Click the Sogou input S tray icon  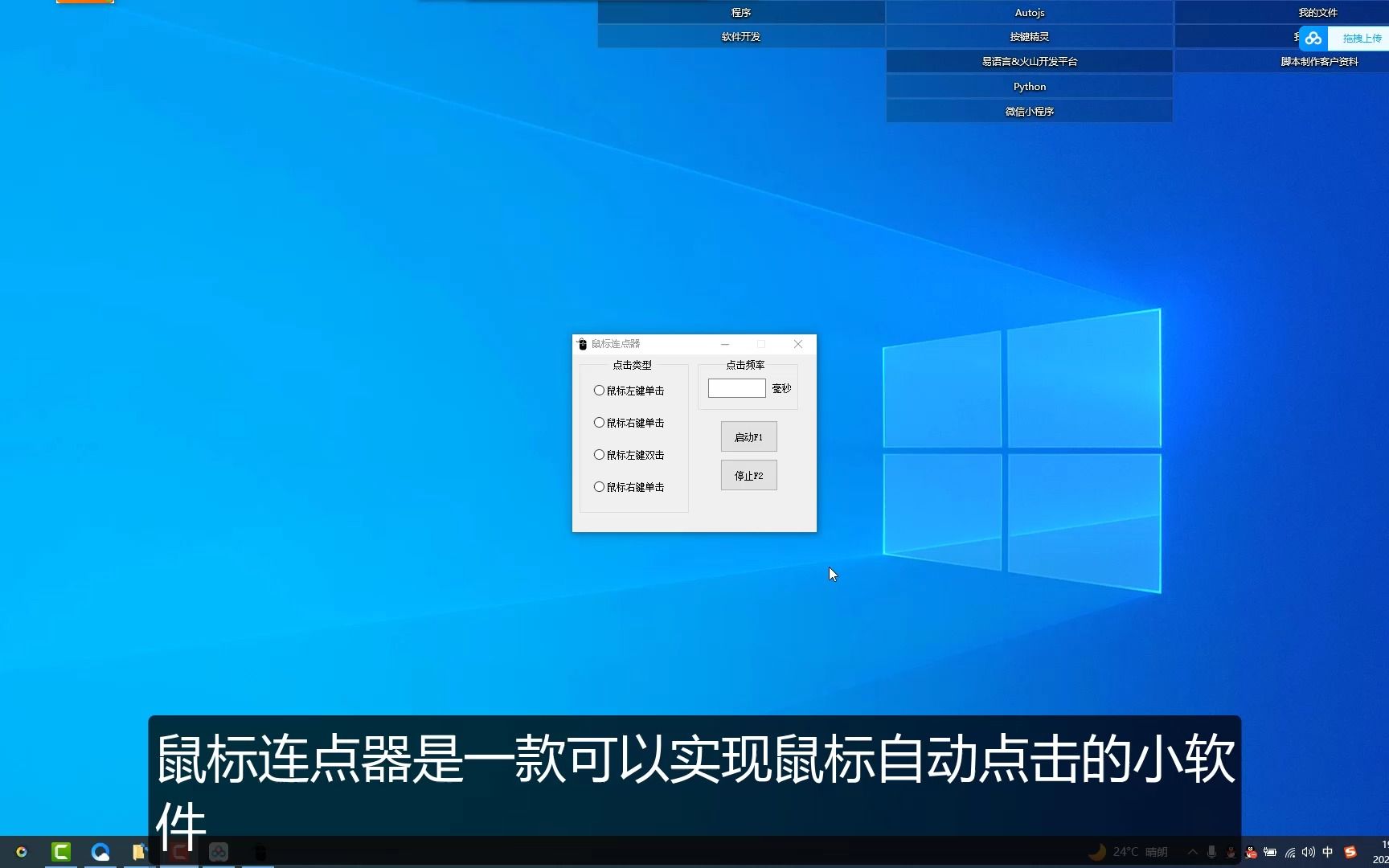tap(1350, 852)
